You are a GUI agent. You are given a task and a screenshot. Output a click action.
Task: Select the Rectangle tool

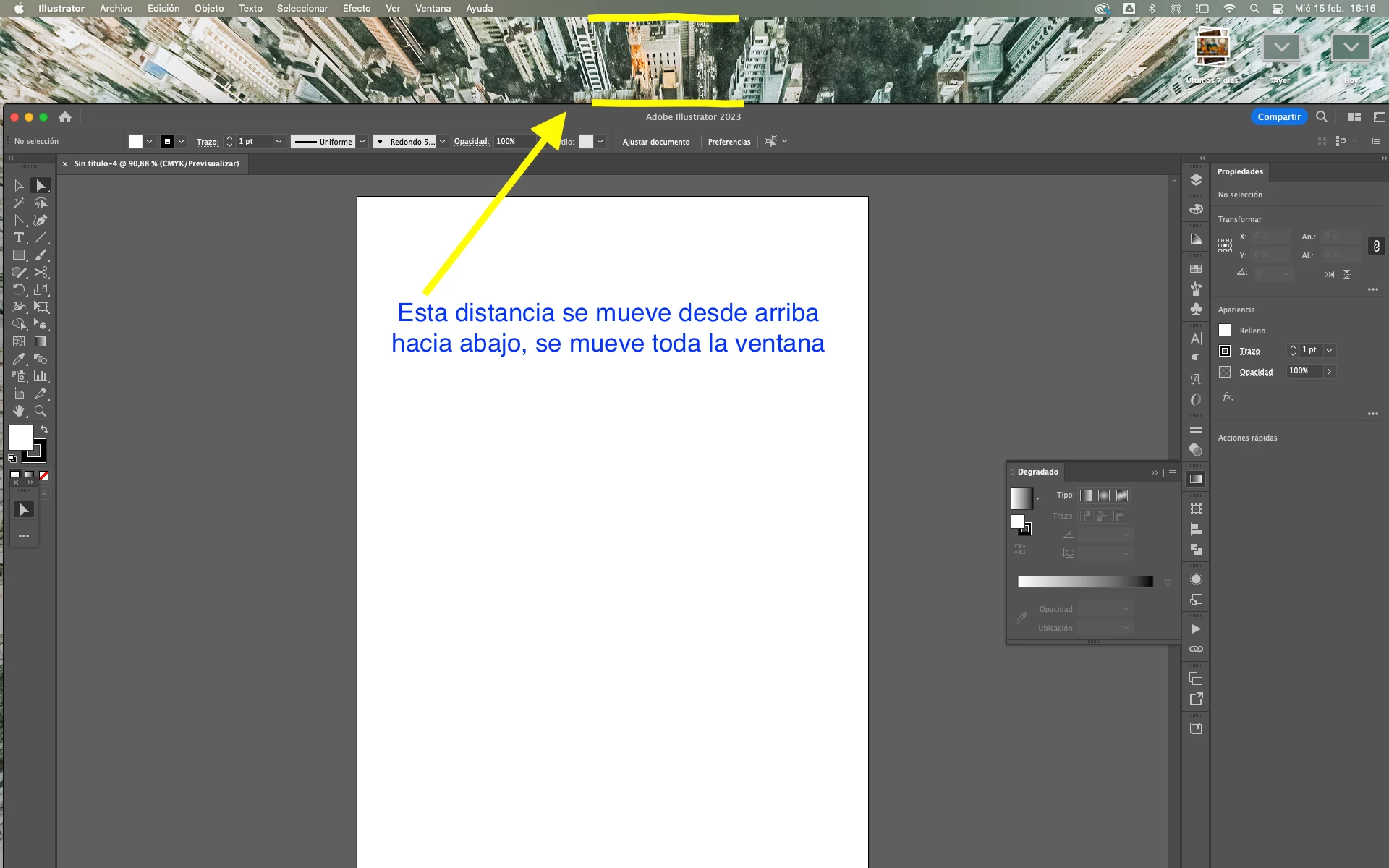tap(19, 255)
